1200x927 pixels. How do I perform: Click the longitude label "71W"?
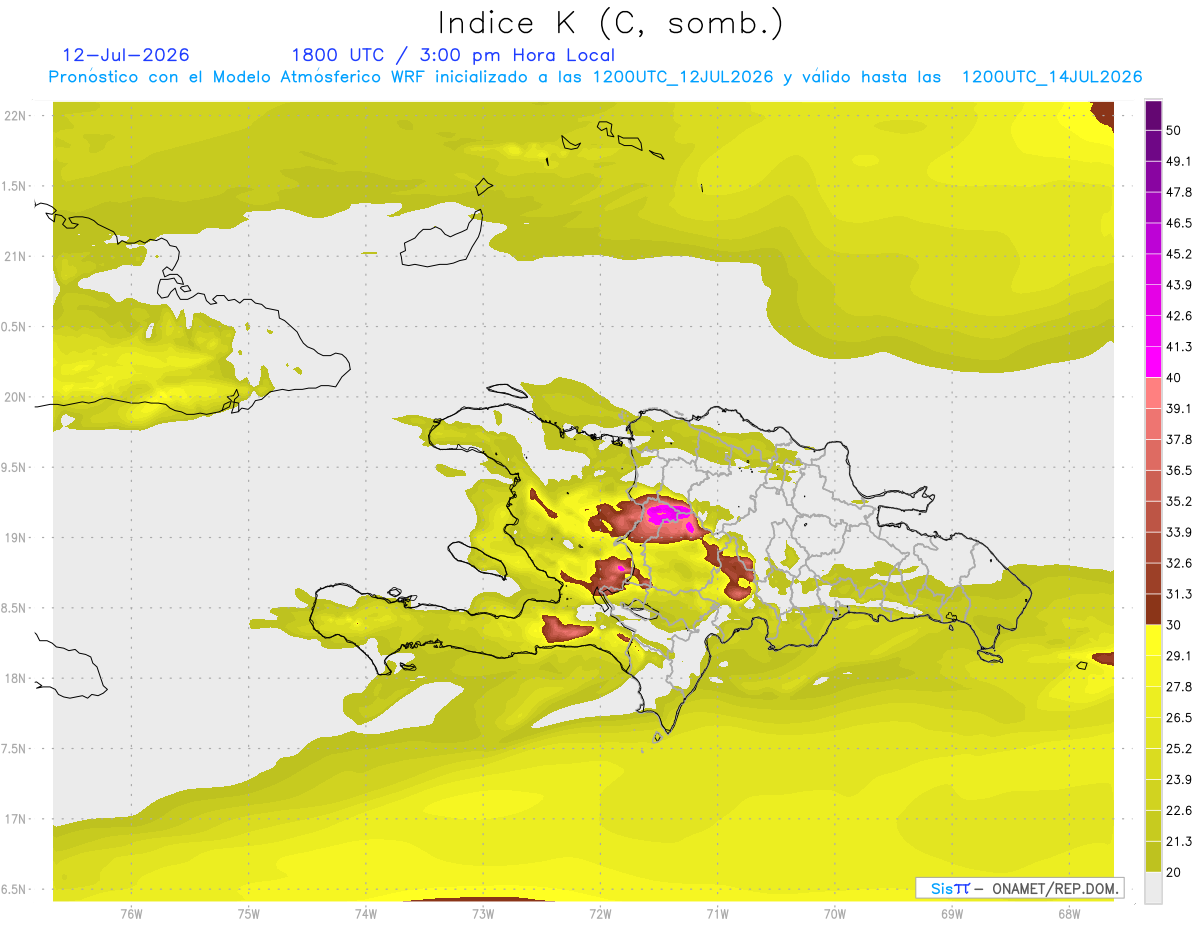point(717,913)
